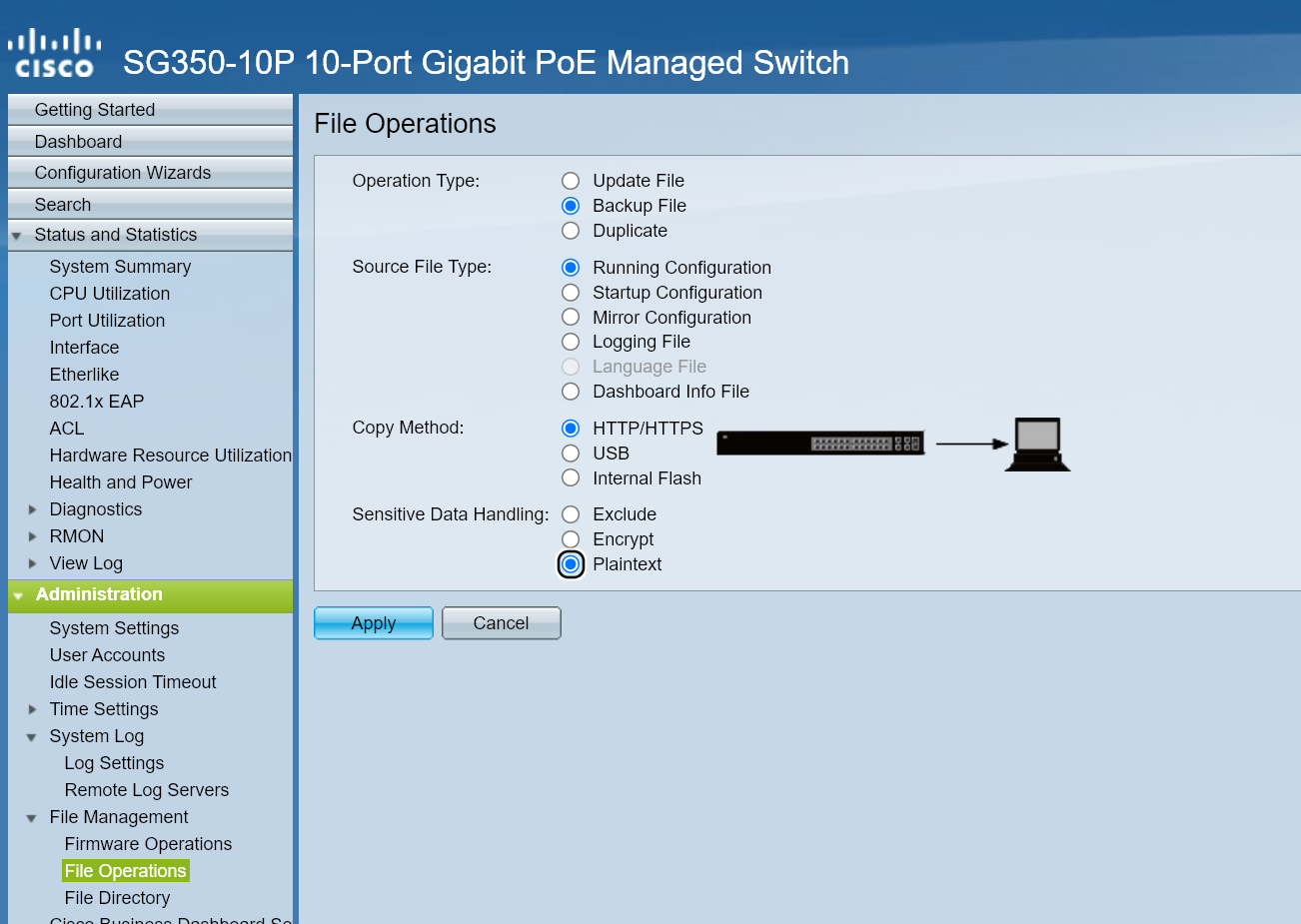Open Remote Log Servers page
The image size is (1301, 924).
(147, 790)
